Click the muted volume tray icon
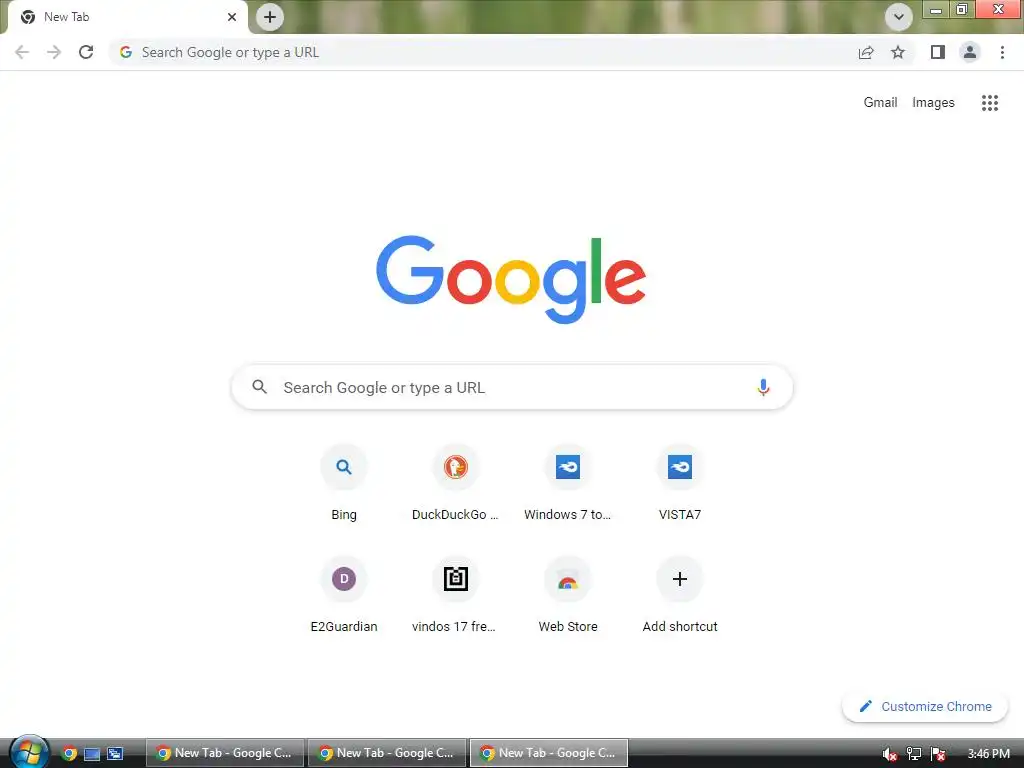Image resolution: width=1024 pixels, height=768 pixels. pyautogui.click(x=889, y=754)
